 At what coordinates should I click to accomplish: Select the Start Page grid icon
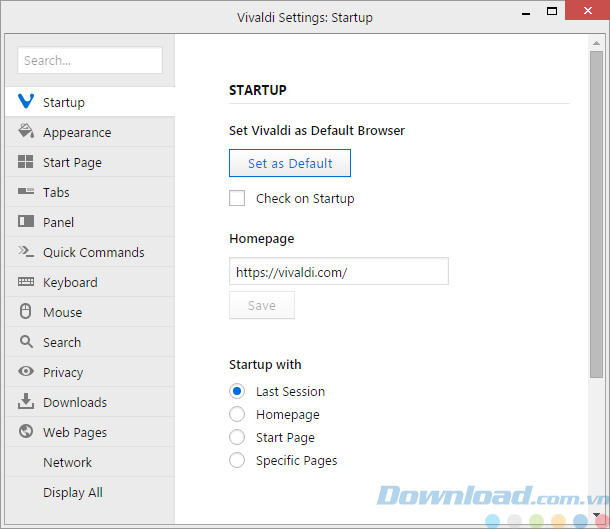pyautogui.click(x=26, y=162)
